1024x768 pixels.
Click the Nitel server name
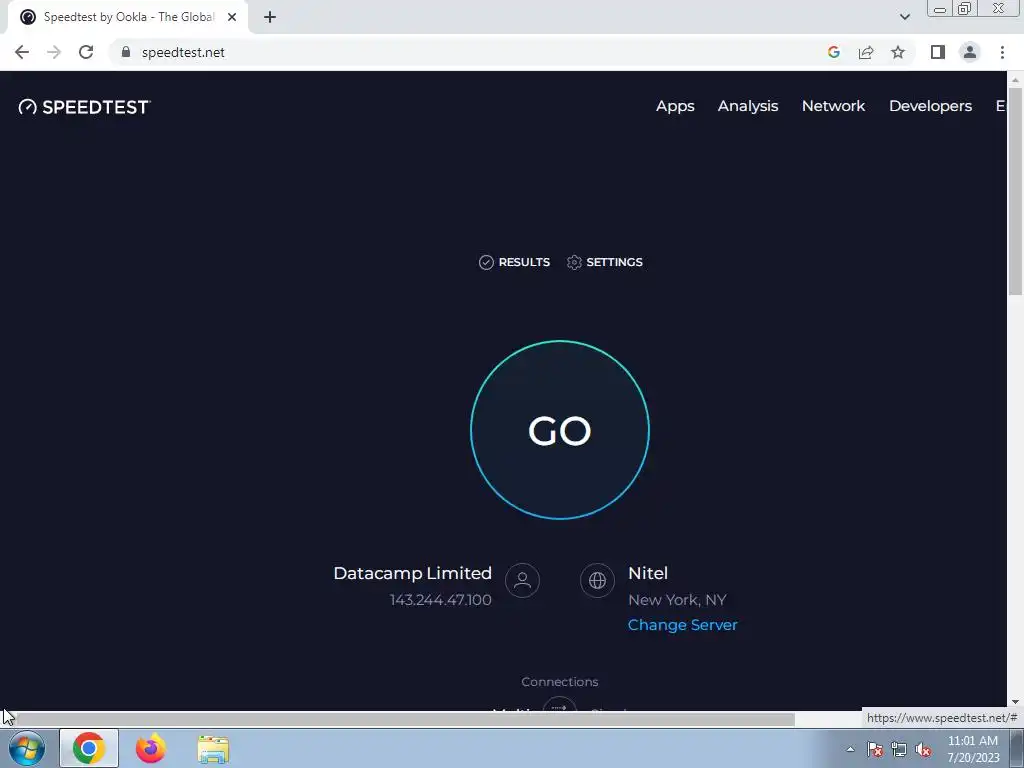(648, 573)
